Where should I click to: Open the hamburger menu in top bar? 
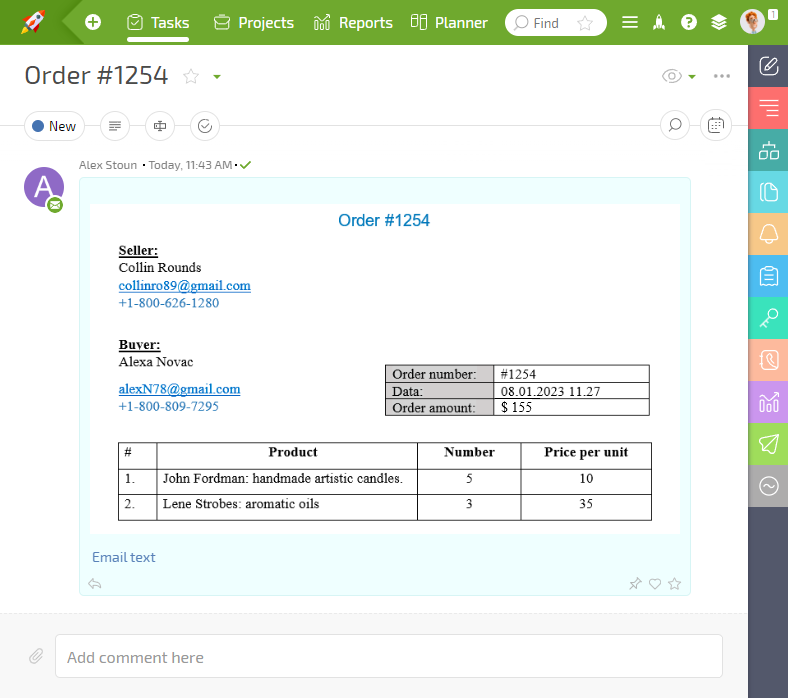629,22
